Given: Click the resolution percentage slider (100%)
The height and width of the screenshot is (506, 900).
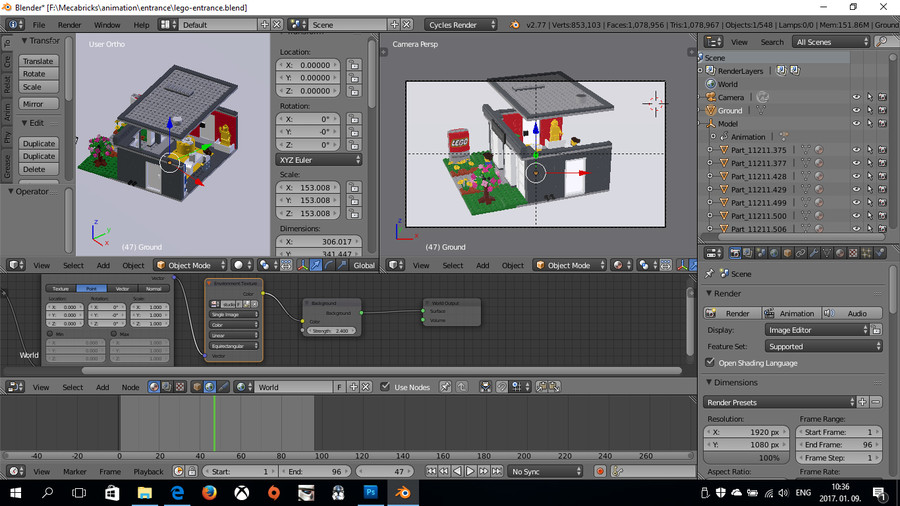Looking at the screenshot, I should [x=746, y=458].
